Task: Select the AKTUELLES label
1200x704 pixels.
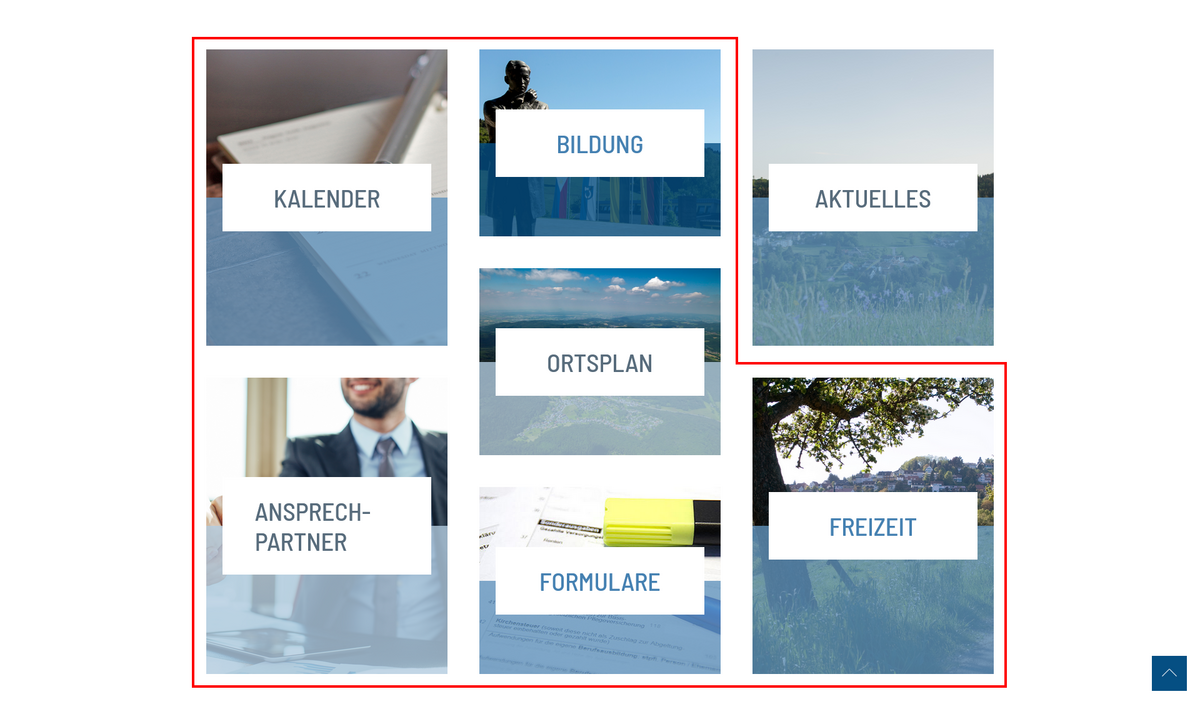Action: 873,198
